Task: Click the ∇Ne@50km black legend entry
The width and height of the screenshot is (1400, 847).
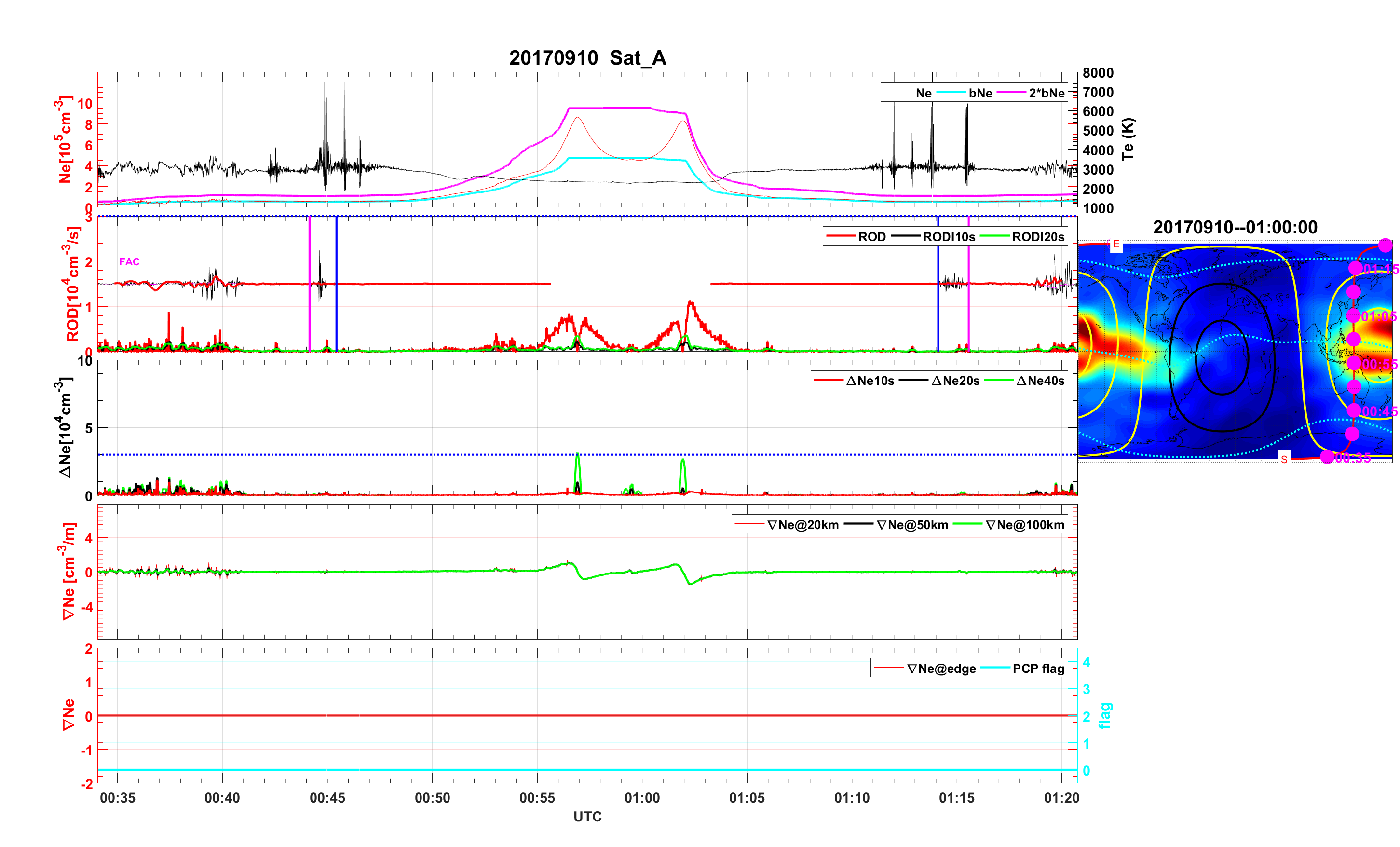Action: 912,525
